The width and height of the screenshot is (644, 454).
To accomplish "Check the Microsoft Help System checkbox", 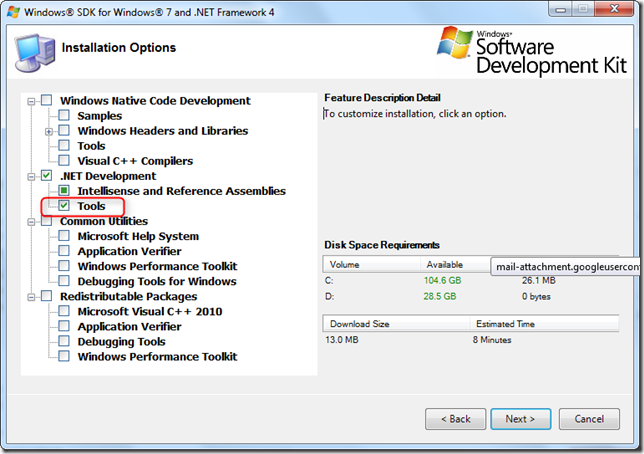I will 64,235.
